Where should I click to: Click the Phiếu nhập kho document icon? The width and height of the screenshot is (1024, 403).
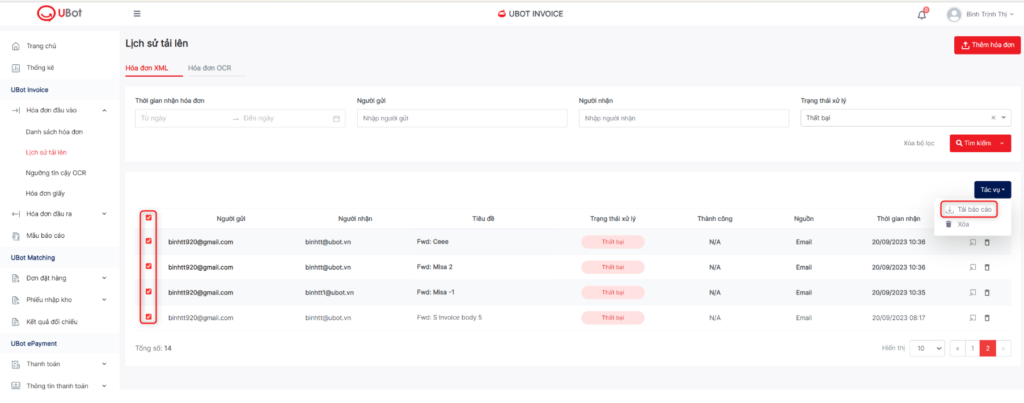16,300
